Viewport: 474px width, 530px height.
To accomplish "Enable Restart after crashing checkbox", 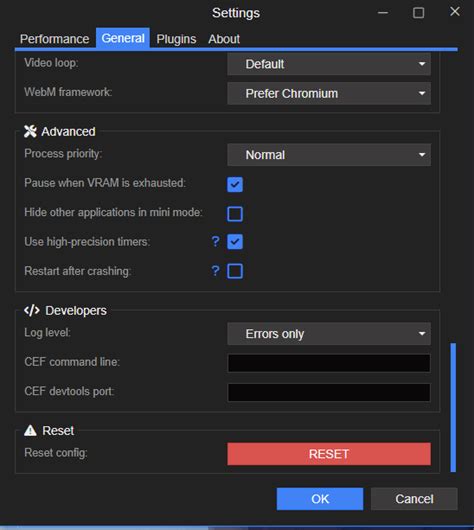I will (235, 271).
